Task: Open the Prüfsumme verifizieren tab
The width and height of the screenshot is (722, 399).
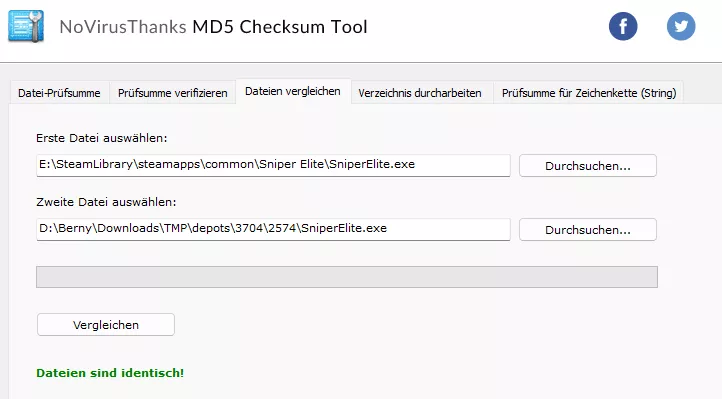Action: 173,93
